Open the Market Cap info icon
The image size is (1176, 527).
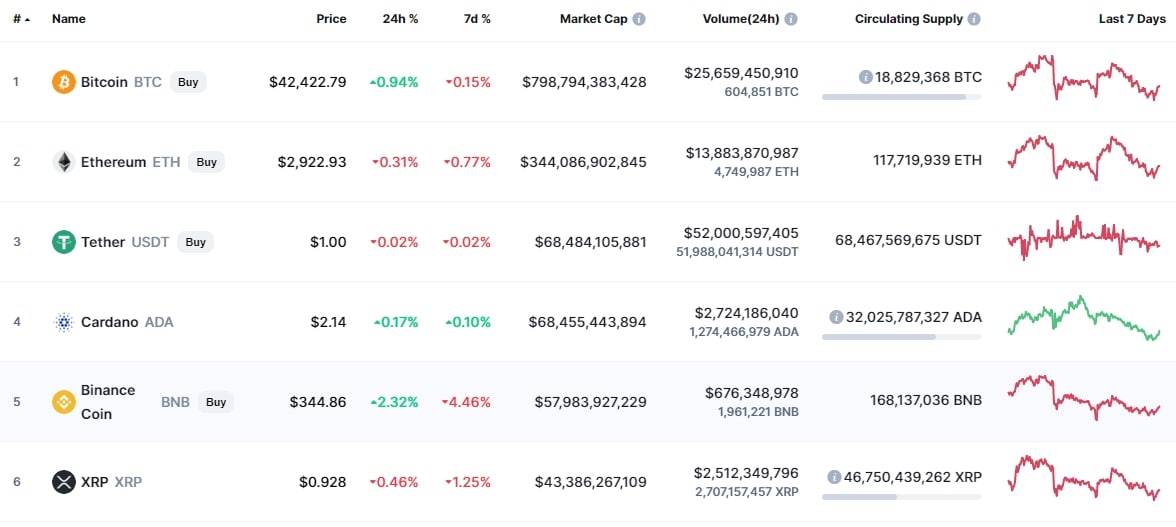[639, 19]
